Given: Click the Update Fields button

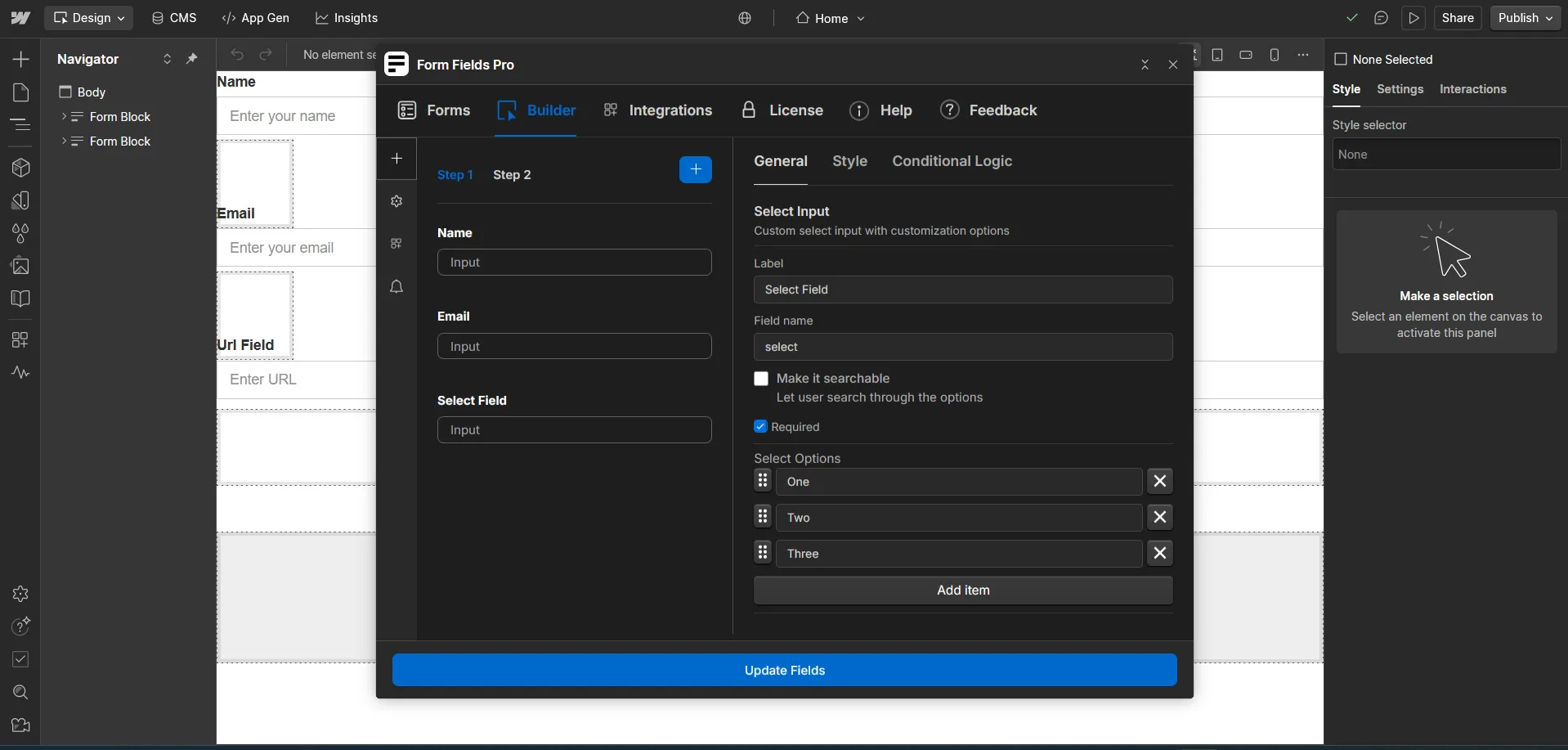Looking at the screenshot, I should [784, 670].
